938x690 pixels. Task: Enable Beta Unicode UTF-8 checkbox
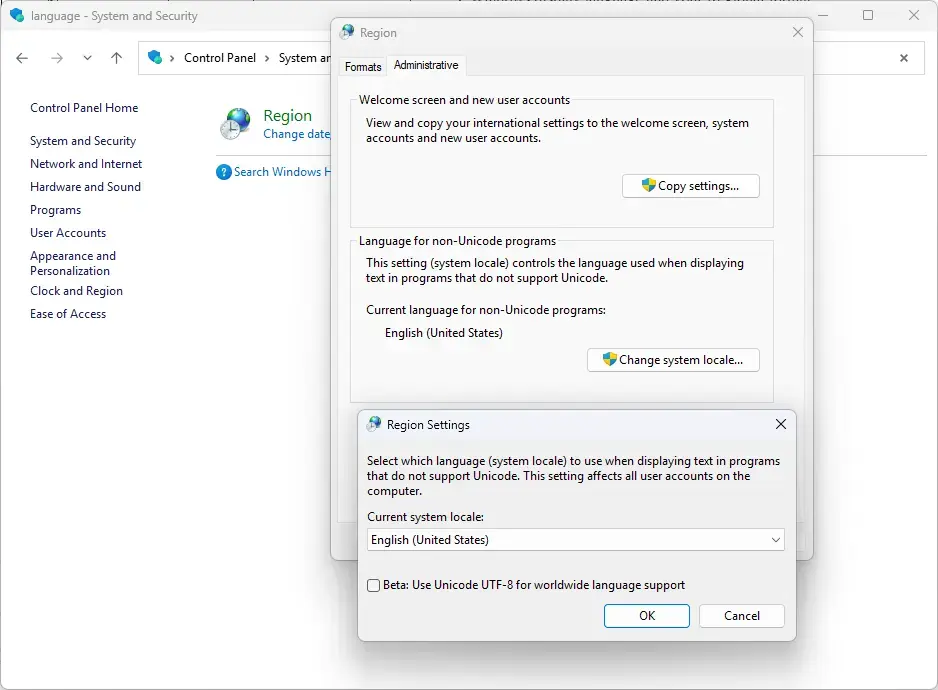[373, 585]
